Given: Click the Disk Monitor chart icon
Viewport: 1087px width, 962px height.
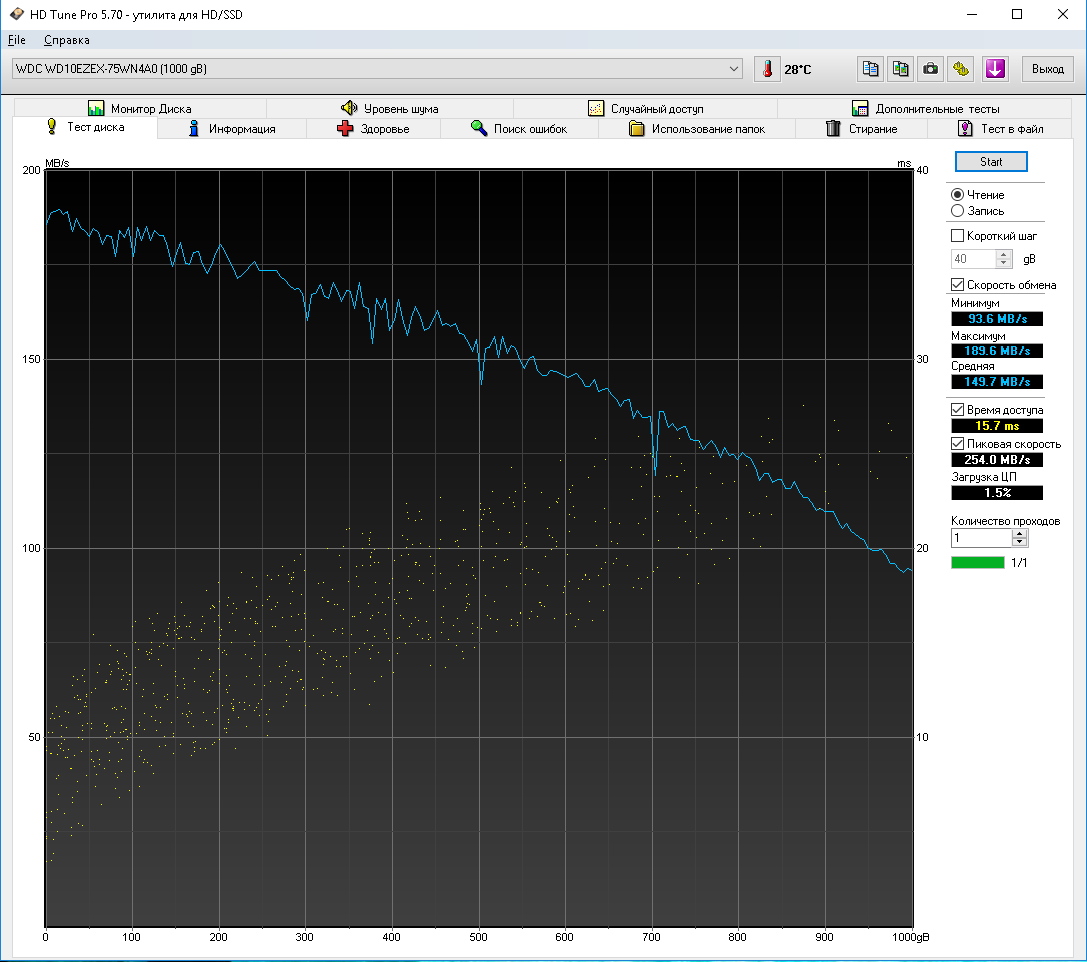Looking at the screenshot, I should (96, 108).
